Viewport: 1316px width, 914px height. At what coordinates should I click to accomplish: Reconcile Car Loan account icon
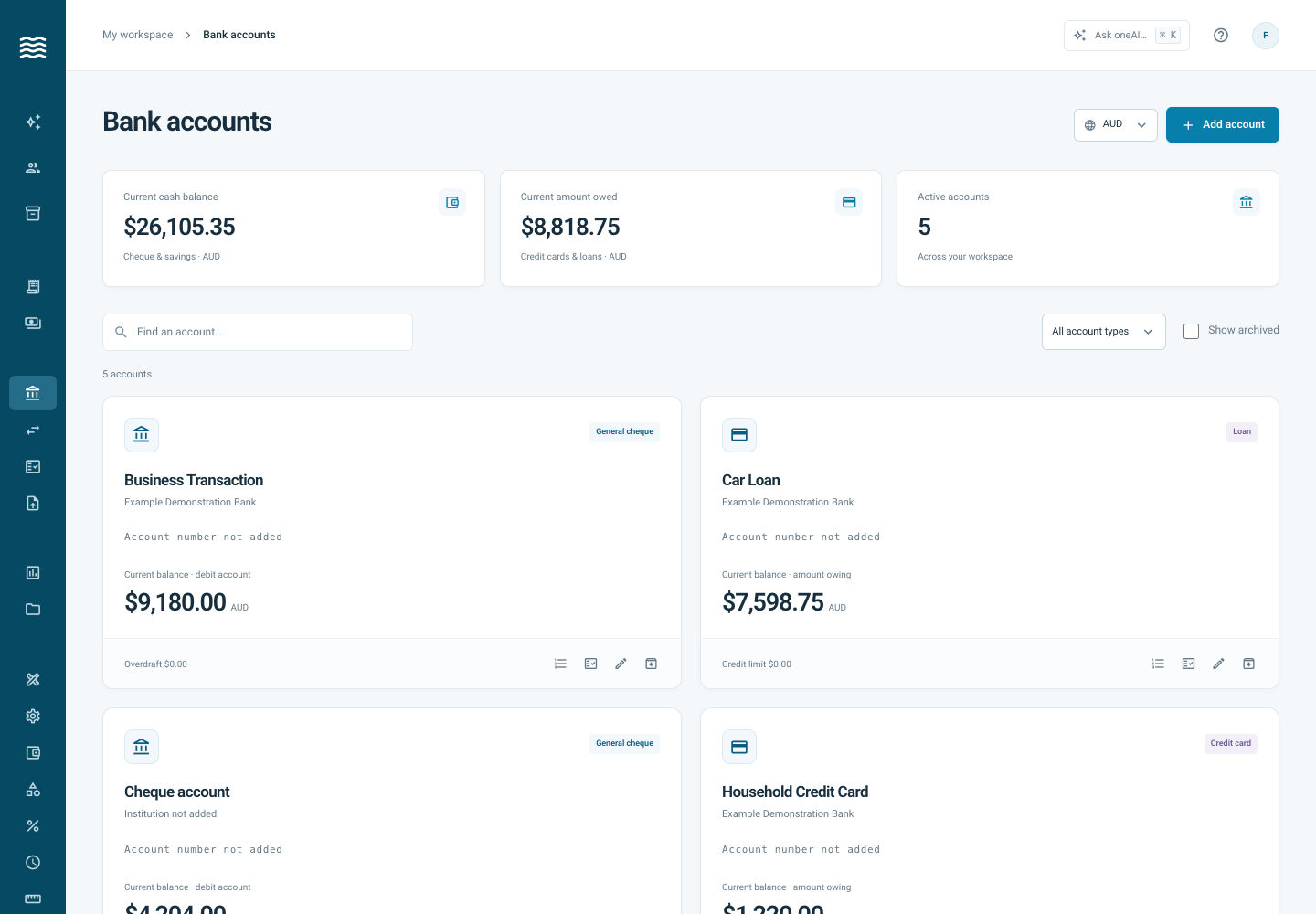1188,664
